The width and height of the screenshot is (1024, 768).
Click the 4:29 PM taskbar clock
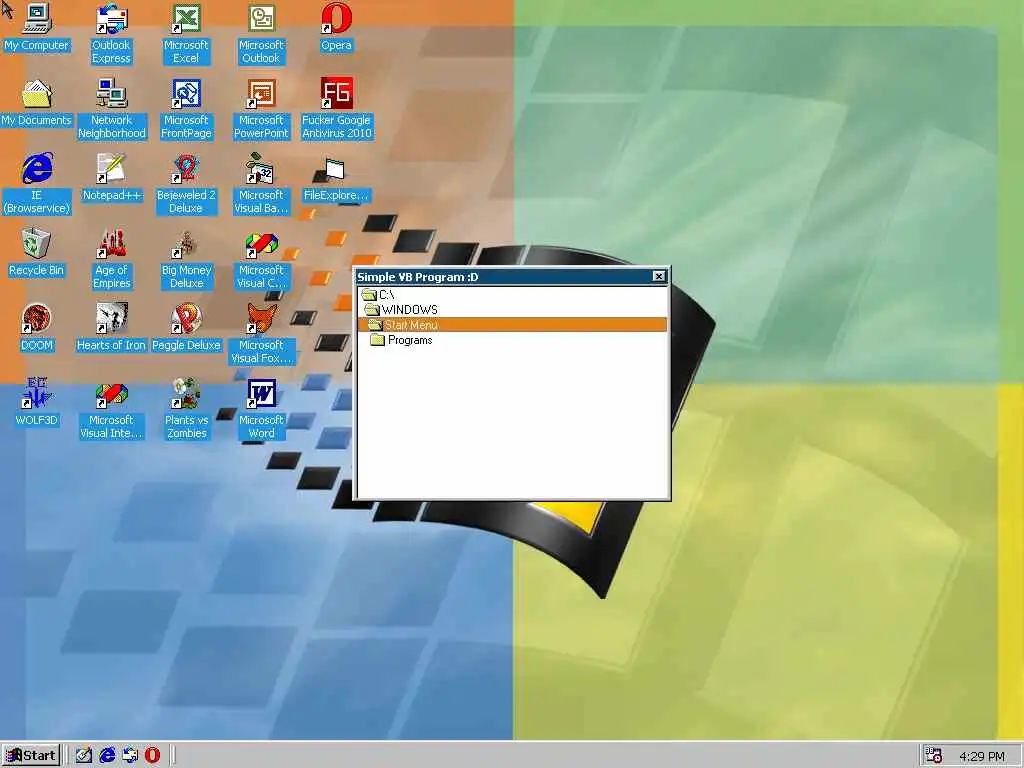point(982,756)
